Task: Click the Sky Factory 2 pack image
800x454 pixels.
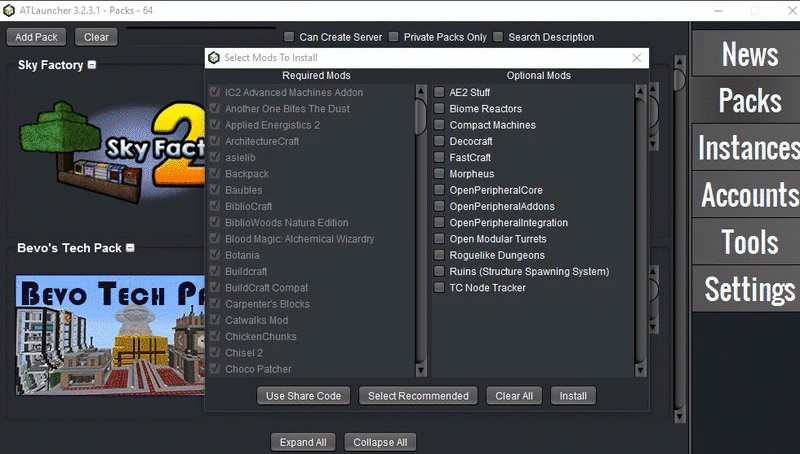Action: coord(111,151)
